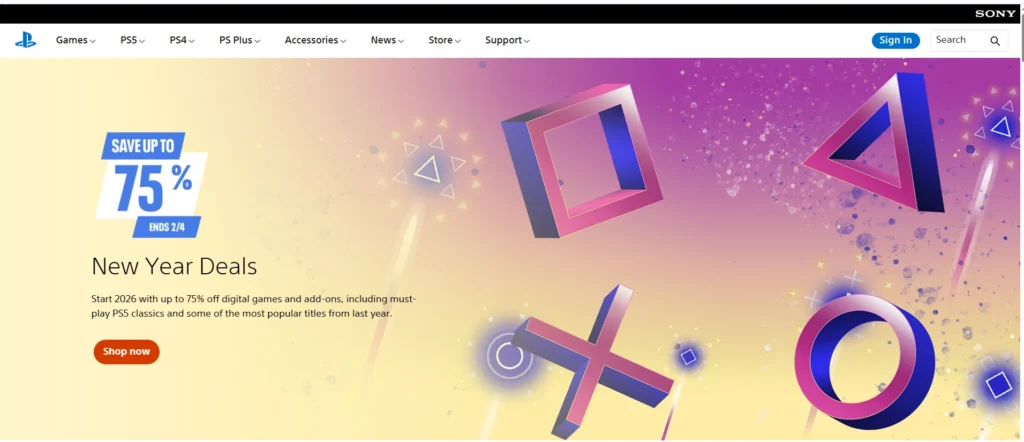Click the promo text starting 'Start 2026 with up to'
The image size is (1024, 442).
click(253, 306)
